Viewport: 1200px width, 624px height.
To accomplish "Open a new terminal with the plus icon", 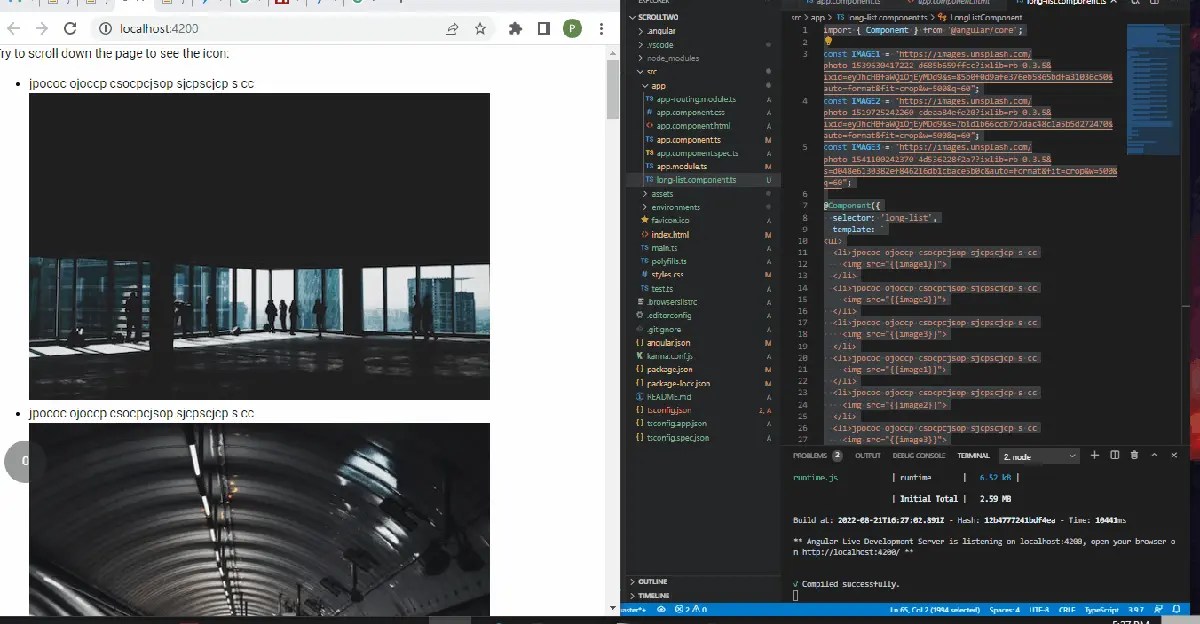I will pos(1095,455).
